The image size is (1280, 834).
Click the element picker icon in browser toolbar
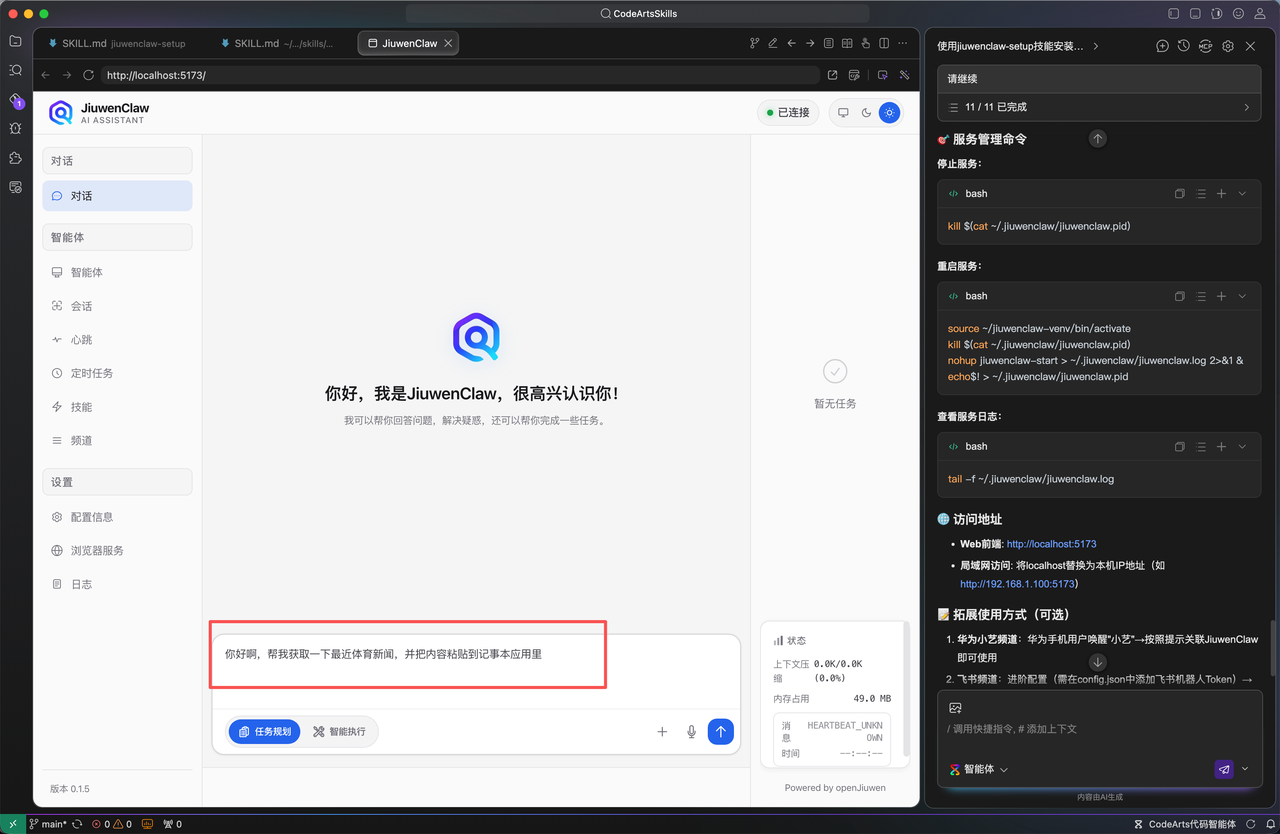882,75
